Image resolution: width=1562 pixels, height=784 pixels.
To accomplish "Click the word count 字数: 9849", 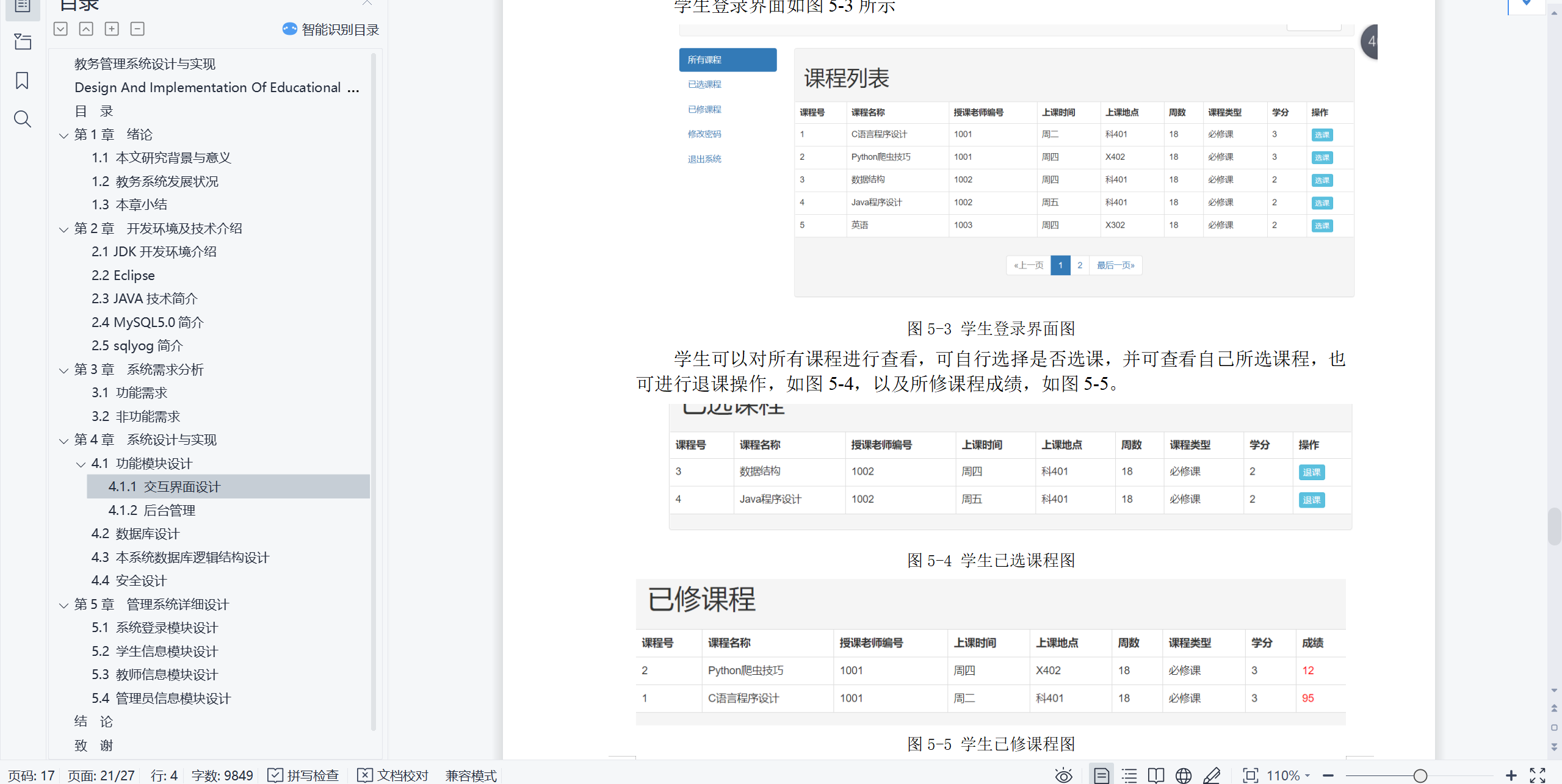I will [x=222, y=775].
